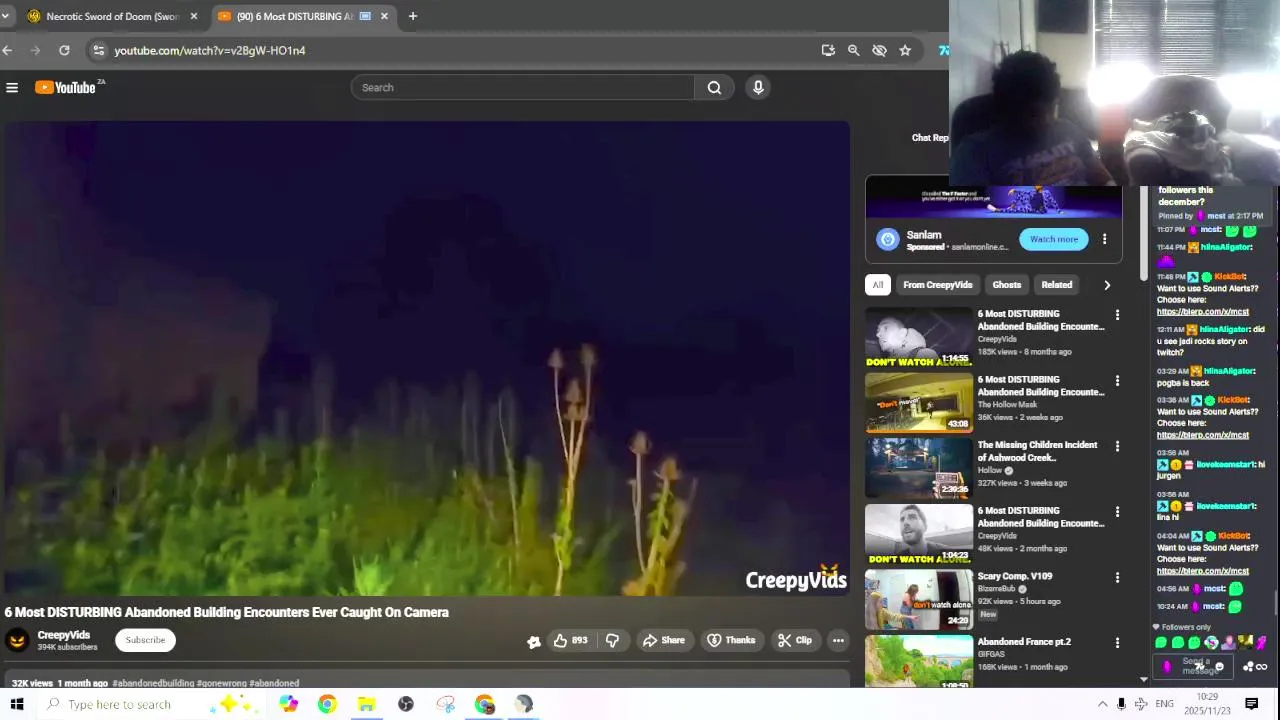This screenshot has height=720, width=1280.
Task: Click the #gonewrong hashtag
Action: point(221,683)
